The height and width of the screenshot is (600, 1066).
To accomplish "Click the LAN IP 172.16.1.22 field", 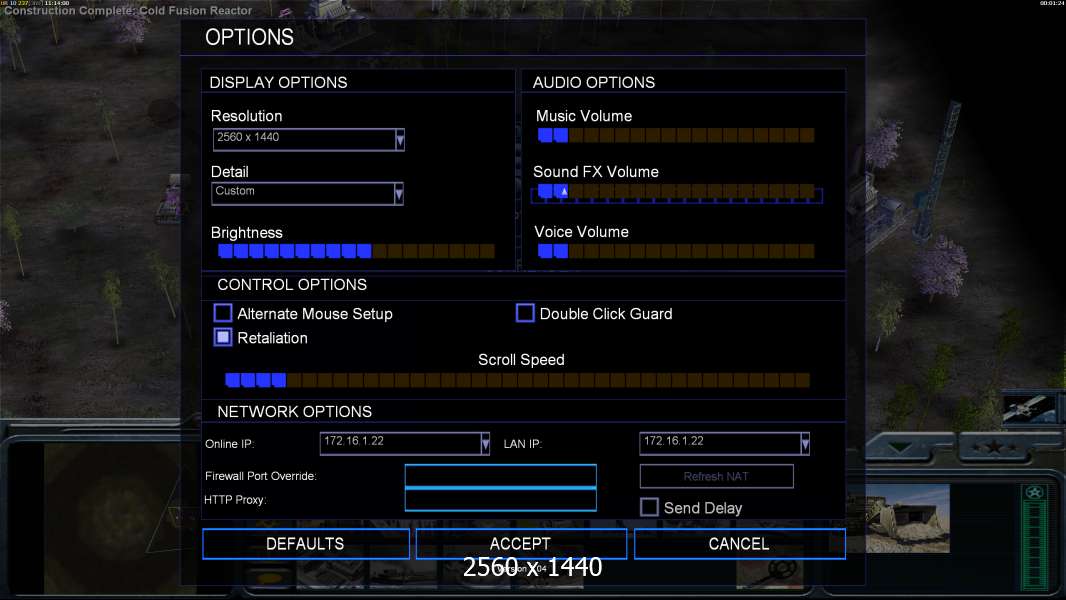I will pos(725,444).
